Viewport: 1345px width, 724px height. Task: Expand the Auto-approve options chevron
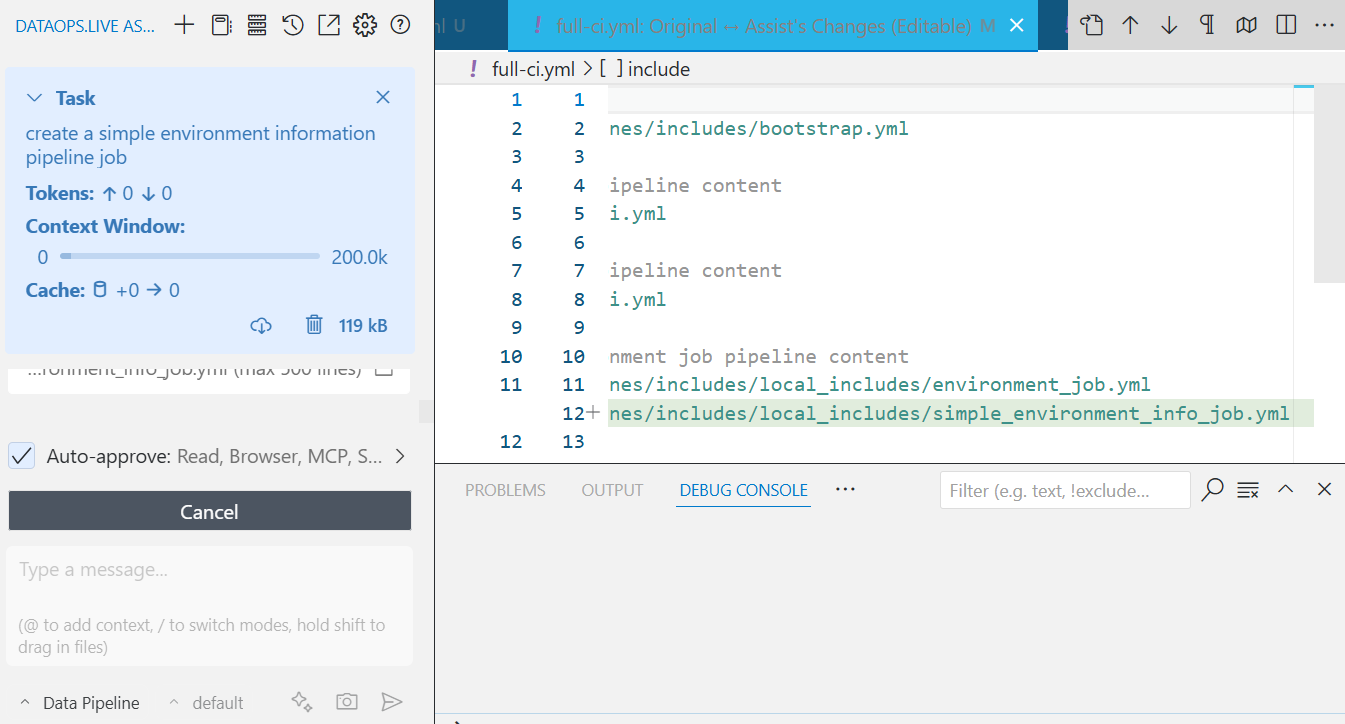coord(399,456)
